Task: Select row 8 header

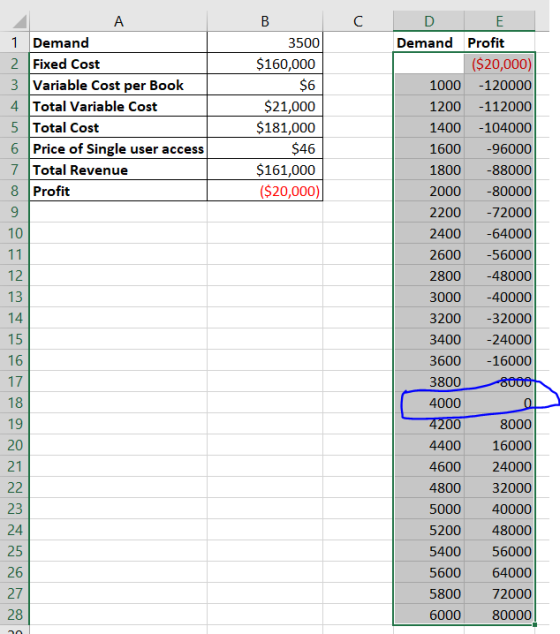Action: [x=15, y=191]
